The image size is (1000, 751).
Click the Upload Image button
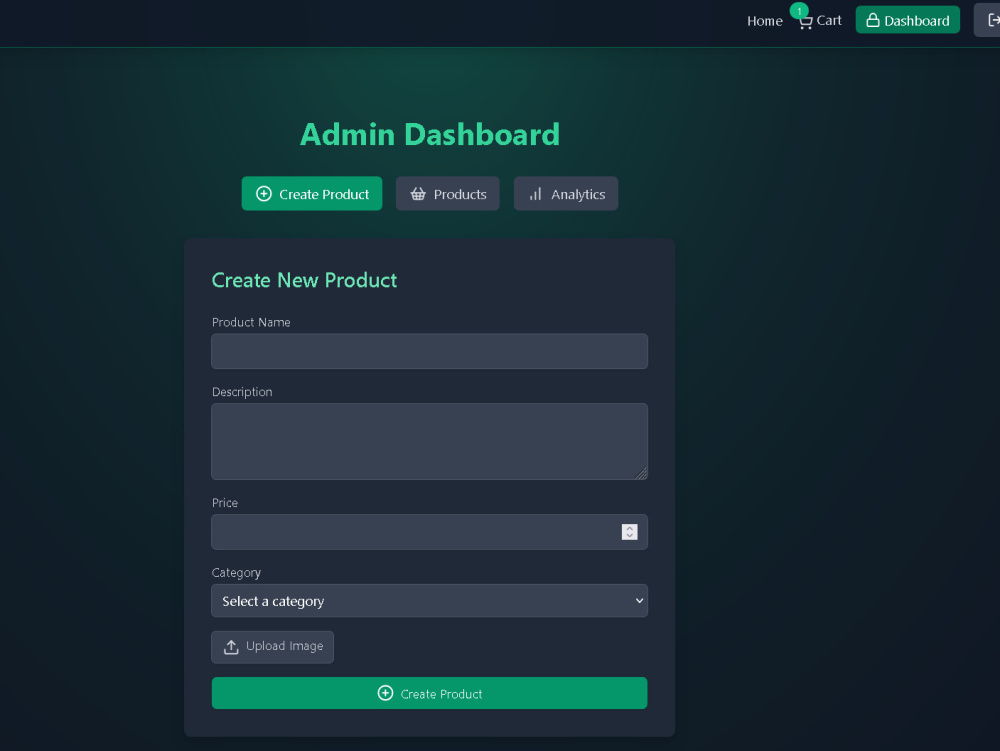click(272, 647)
